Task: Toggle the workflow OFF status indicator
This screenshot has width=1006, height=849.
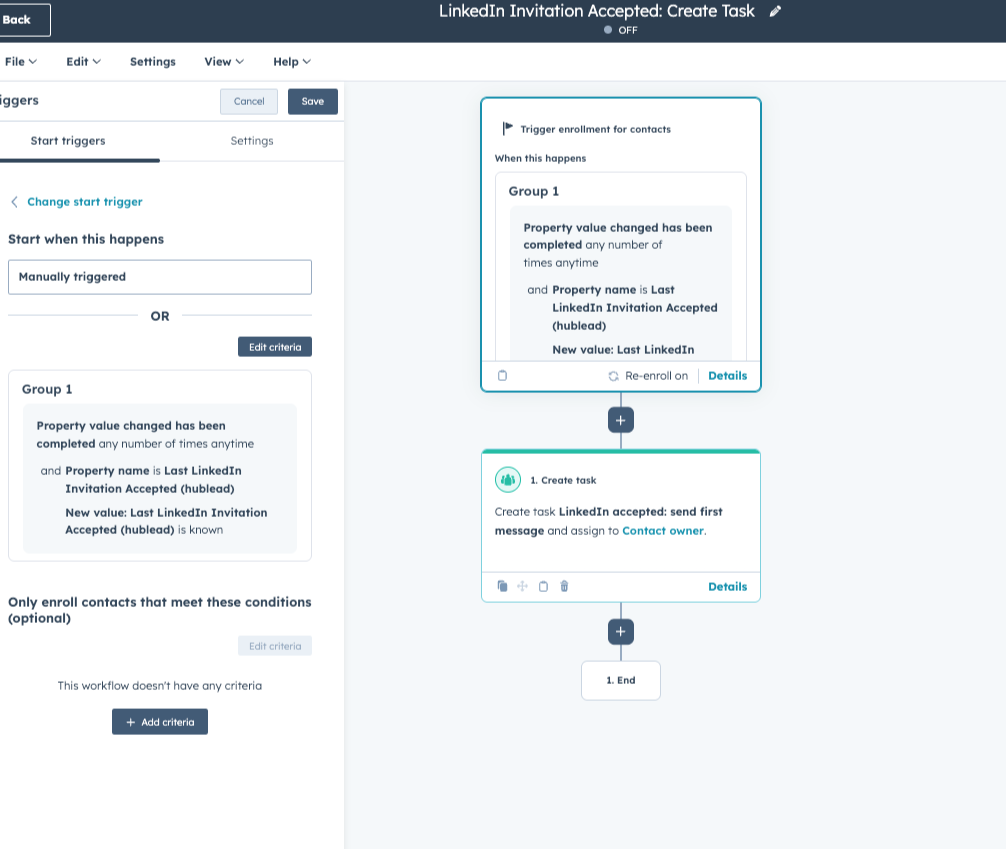Action: (x=620, y=30)
